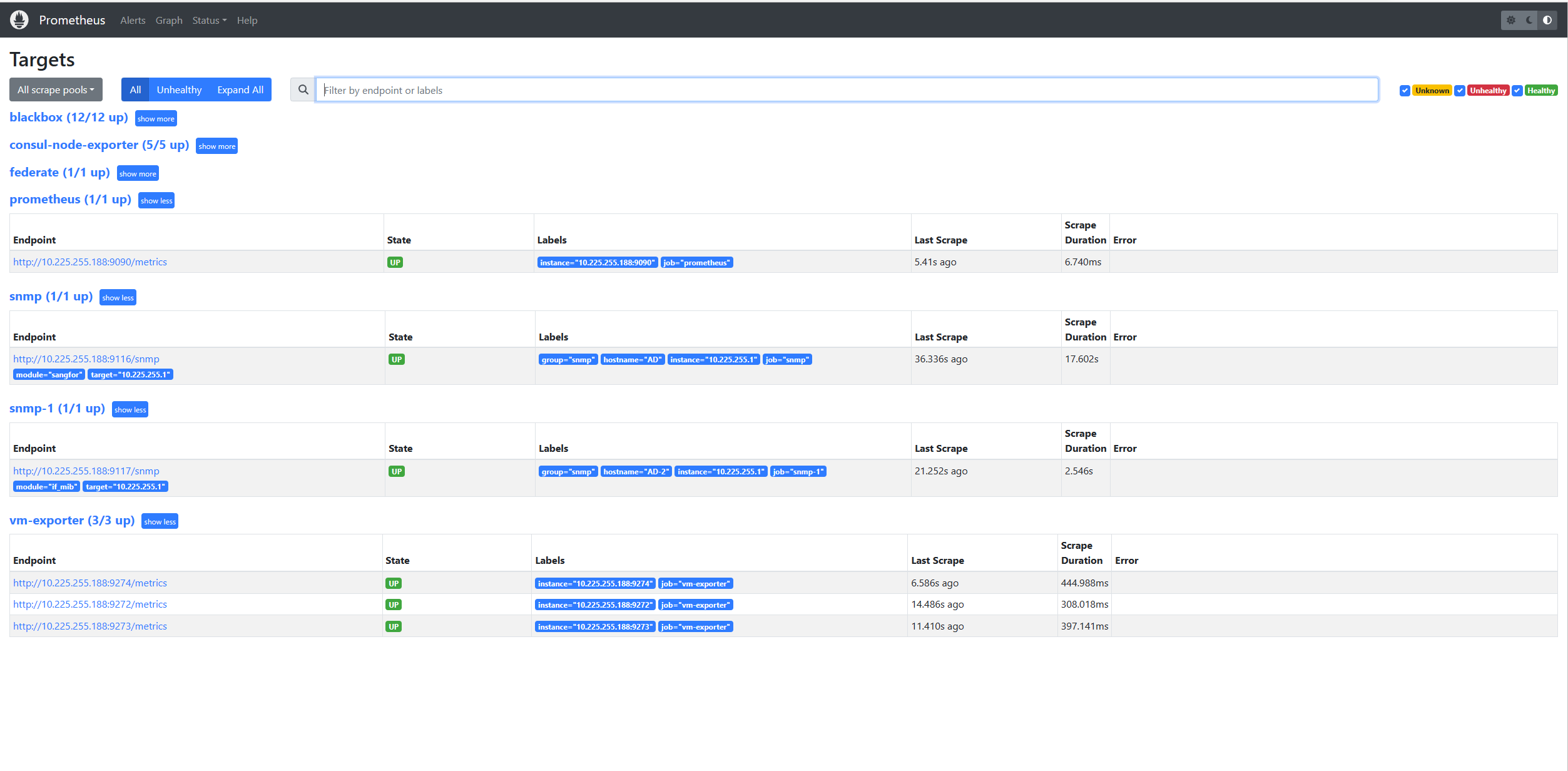Click the job="prometheus" label badge
The width and height of the screenshot is (1568, 771).
(x=696, y=262)
